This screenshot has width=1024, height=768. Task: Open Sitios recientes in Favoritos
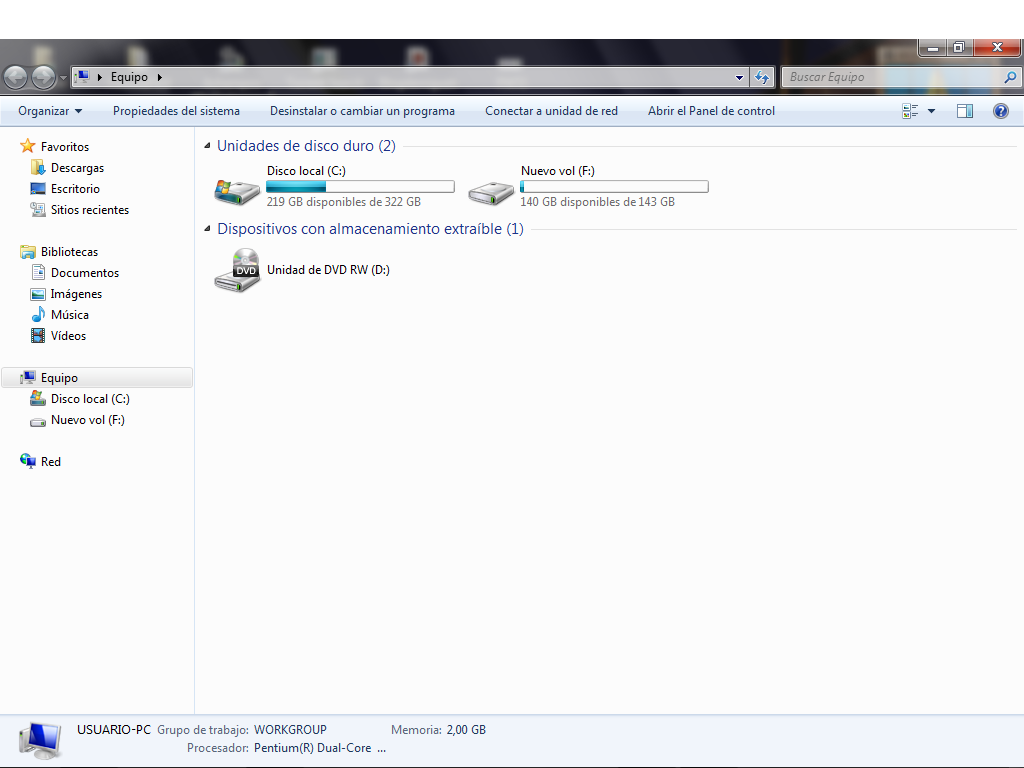(x=89, y=210)
